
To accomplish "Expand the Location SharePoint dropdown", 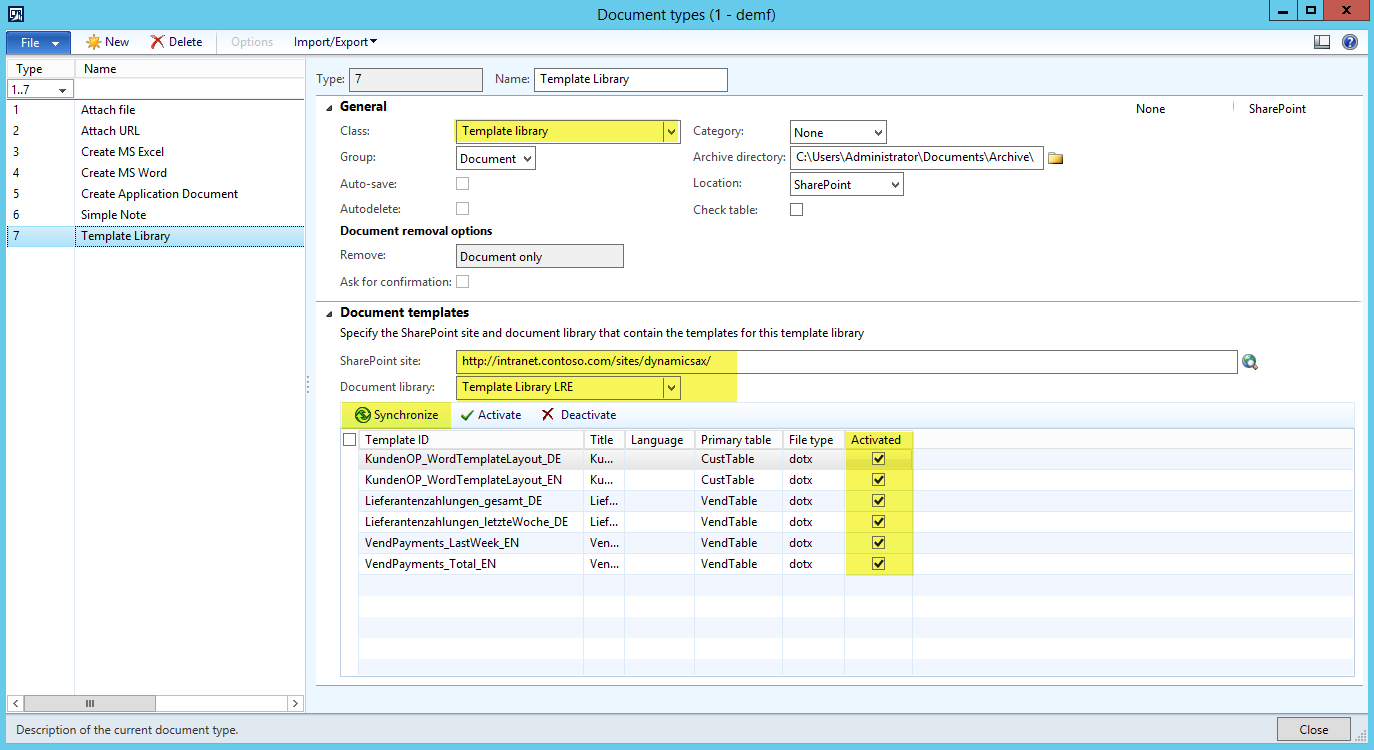I will coord(894,185).
